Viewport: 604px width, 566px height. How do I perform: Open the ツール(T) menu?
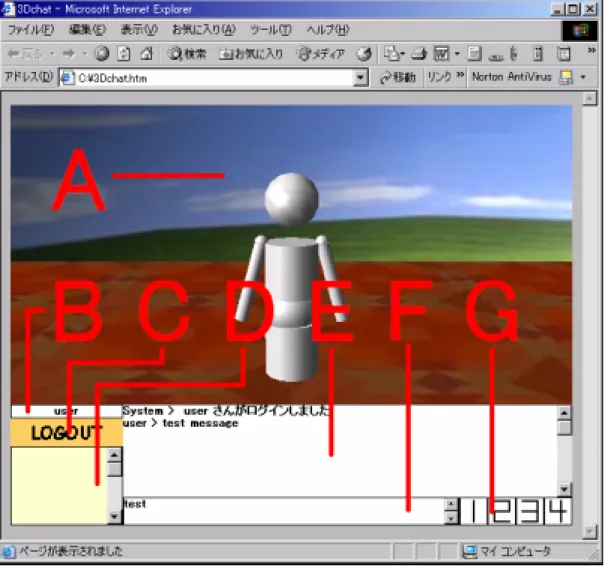(271, 30)
